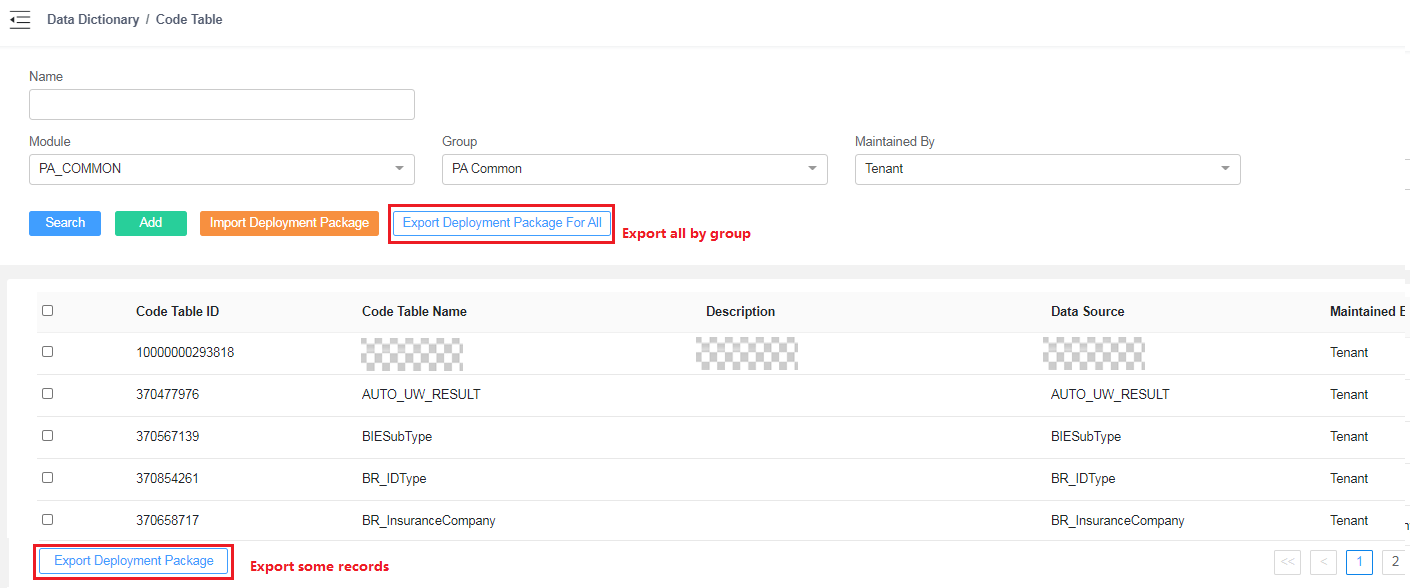Image resolution: width=1410 pixels, height=588 pixels.
Task: Expand the Group dropdown
Action: pos(634,169)
